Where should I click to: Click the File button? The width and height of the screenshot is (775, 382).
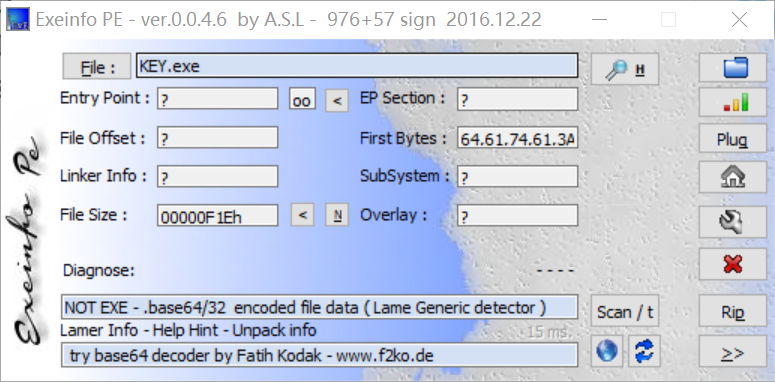97,67
